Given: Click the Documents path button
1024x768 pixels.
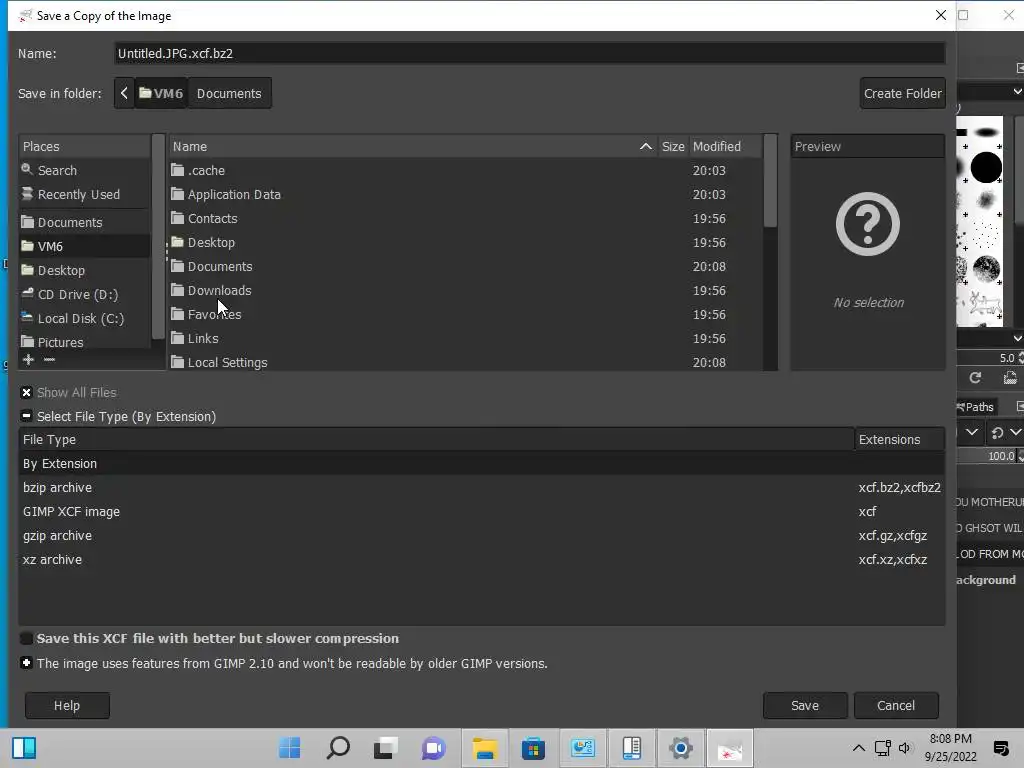Looking at the screenshot, I should tap(229, 93).
